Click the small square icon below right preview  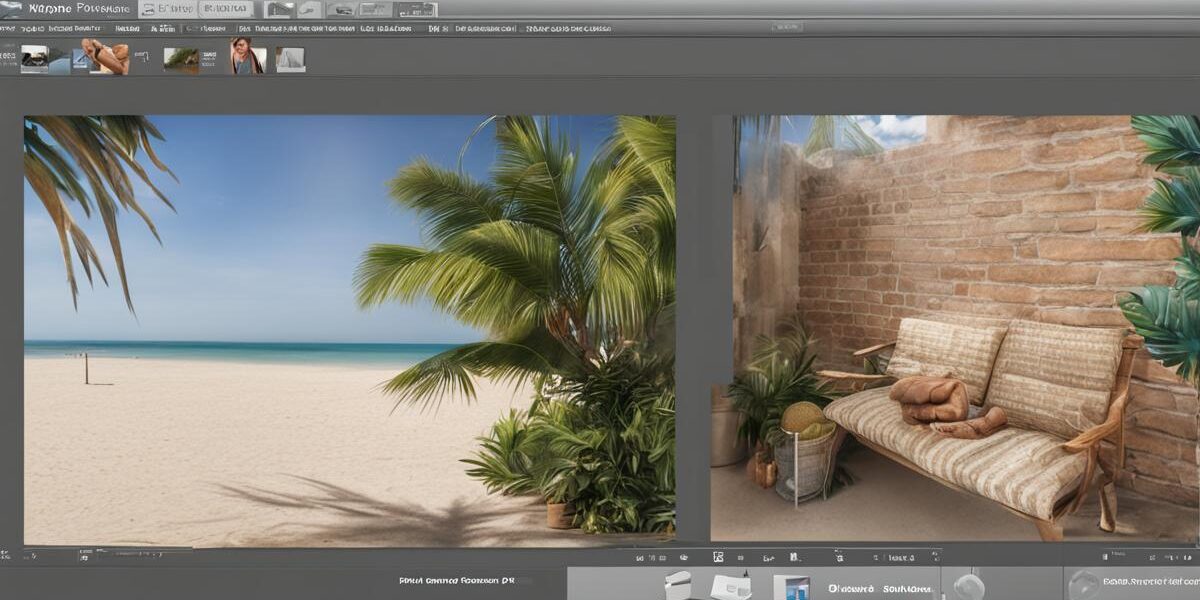718,557
